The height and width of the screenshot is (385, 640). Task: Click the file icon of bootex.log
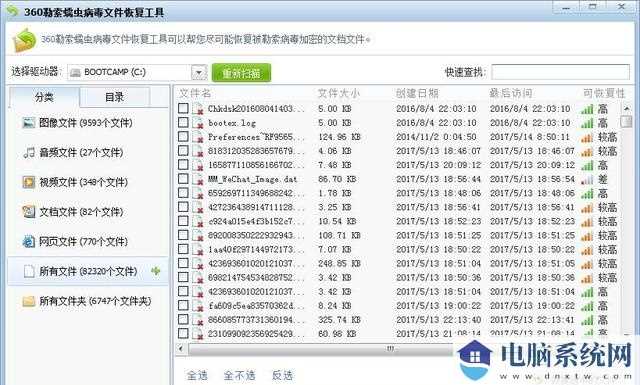click(198, 123)
